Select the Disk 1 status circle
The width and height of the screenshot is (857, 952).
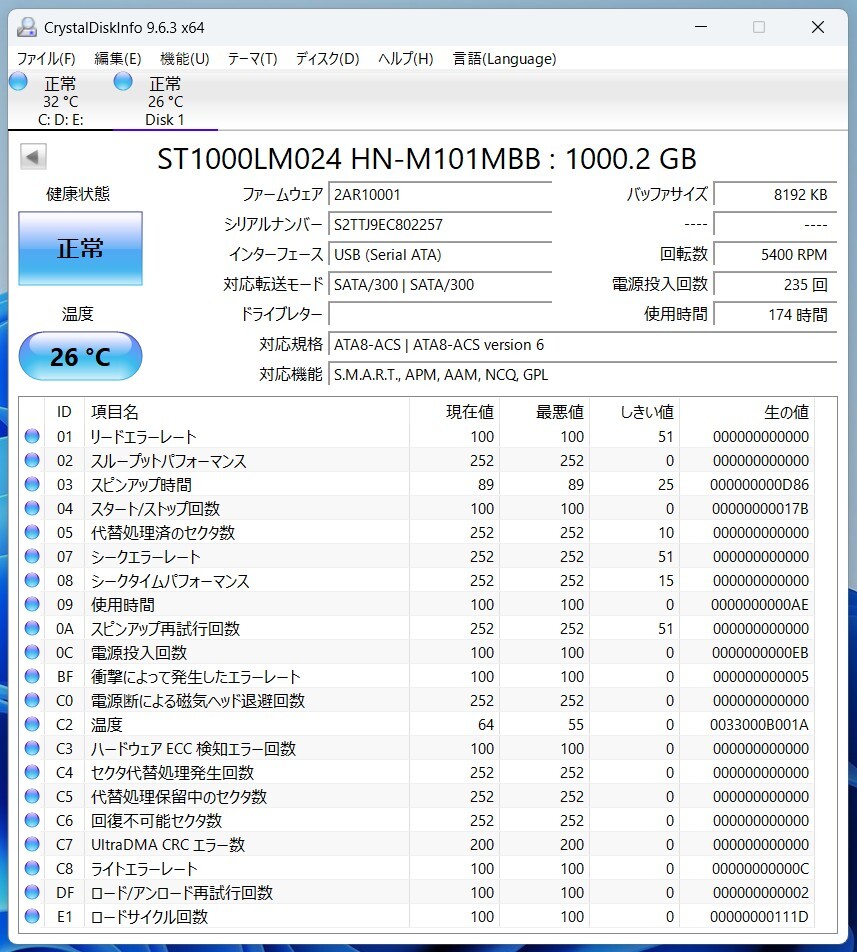(123, 81)
